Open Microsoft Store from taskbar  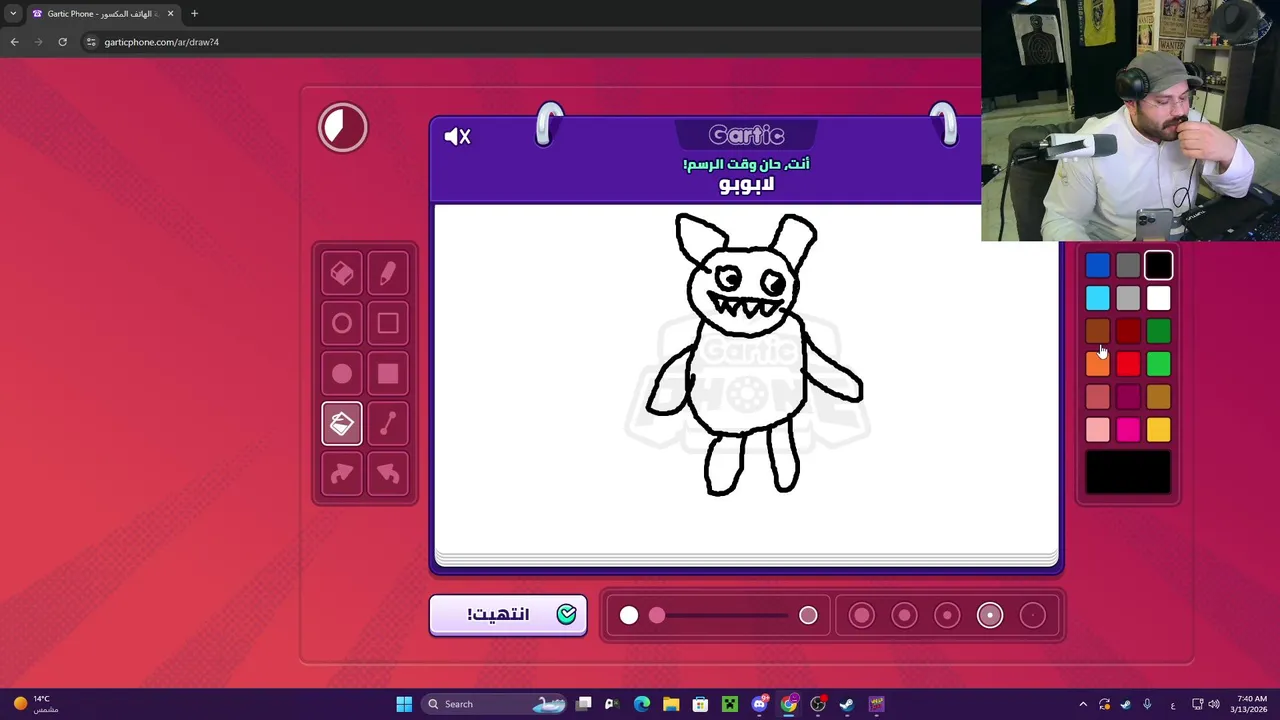(x=700, y=704)
